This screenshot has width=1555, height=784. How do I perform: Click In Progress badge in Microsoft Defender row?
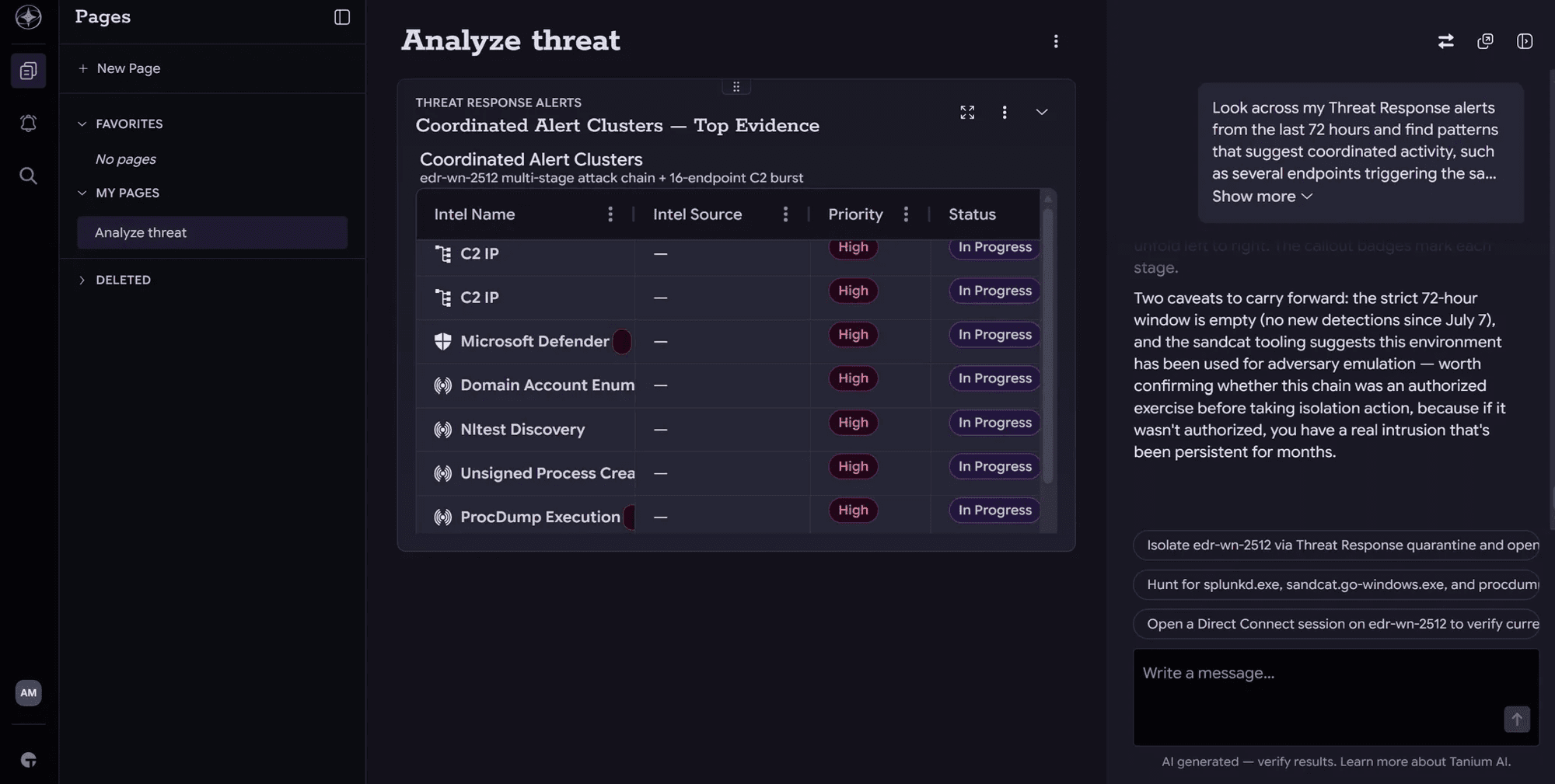coord(994,335)
